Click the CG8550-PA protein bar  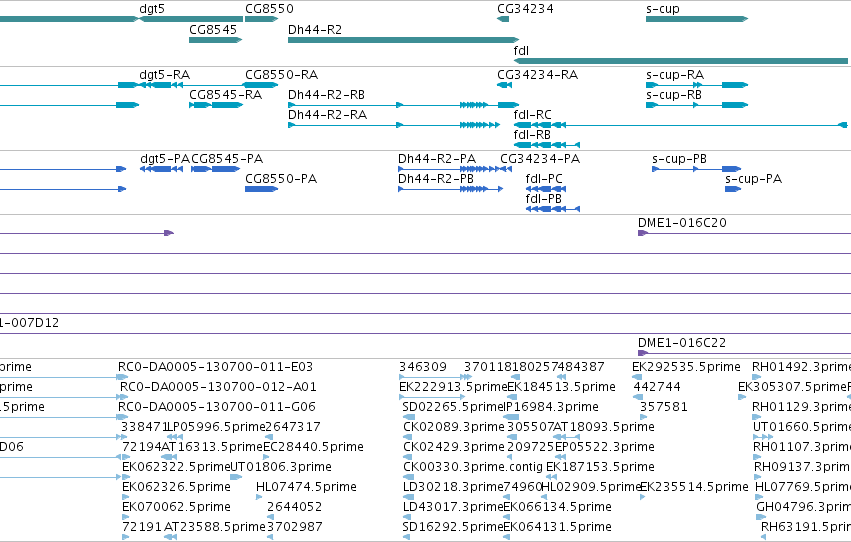coord(261,189)
